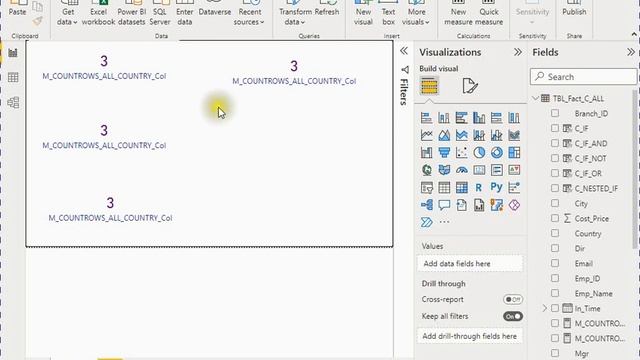
Task: Select the Q&A speech bubble visual
Action: [x=444, y=205]
